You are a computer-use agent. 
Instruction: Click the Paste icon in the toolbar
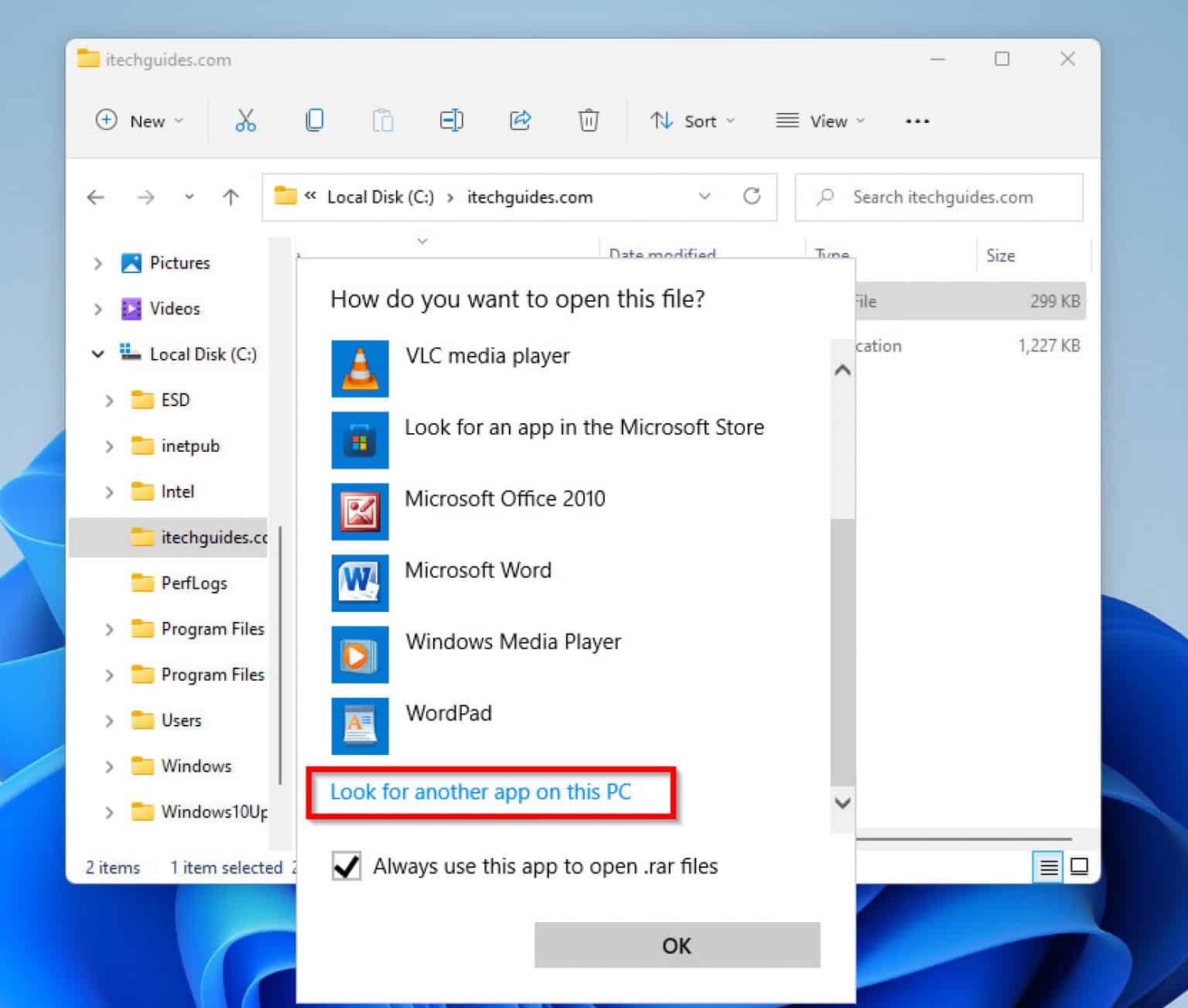click(383, 121)
